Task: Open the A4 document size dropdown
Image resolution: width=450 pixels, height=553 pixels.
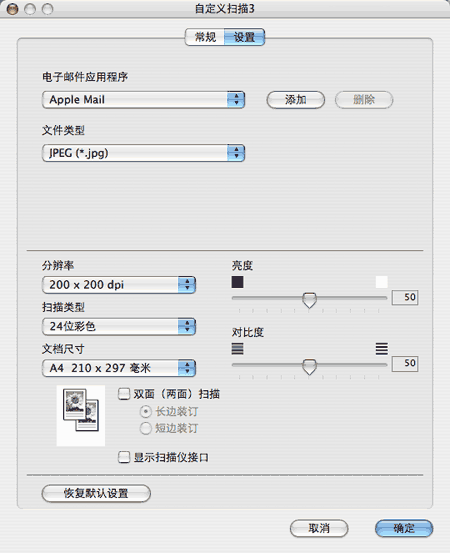Action: click(119, 368)
